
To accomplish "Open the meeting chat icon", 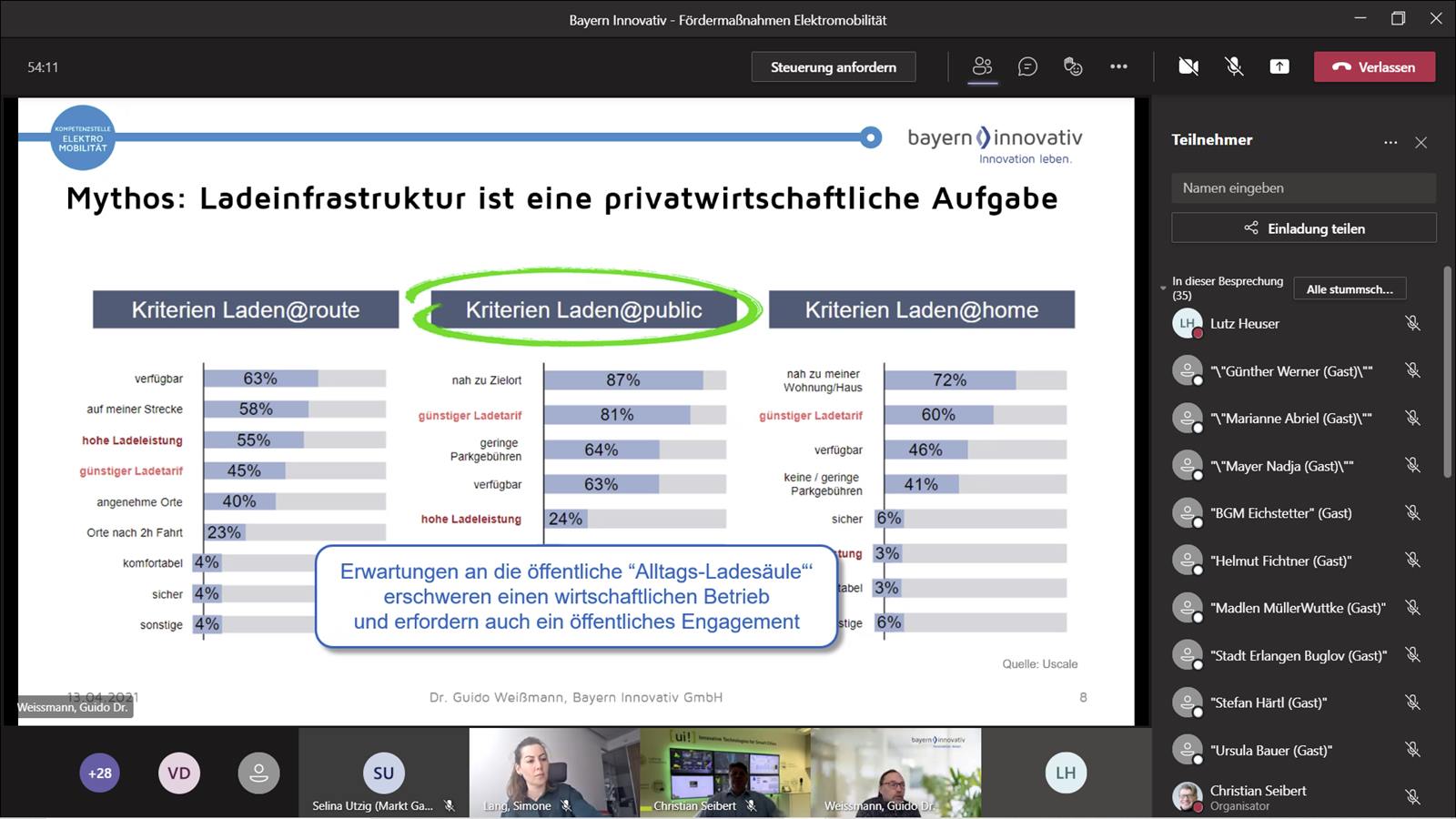I will [1027, 66].
